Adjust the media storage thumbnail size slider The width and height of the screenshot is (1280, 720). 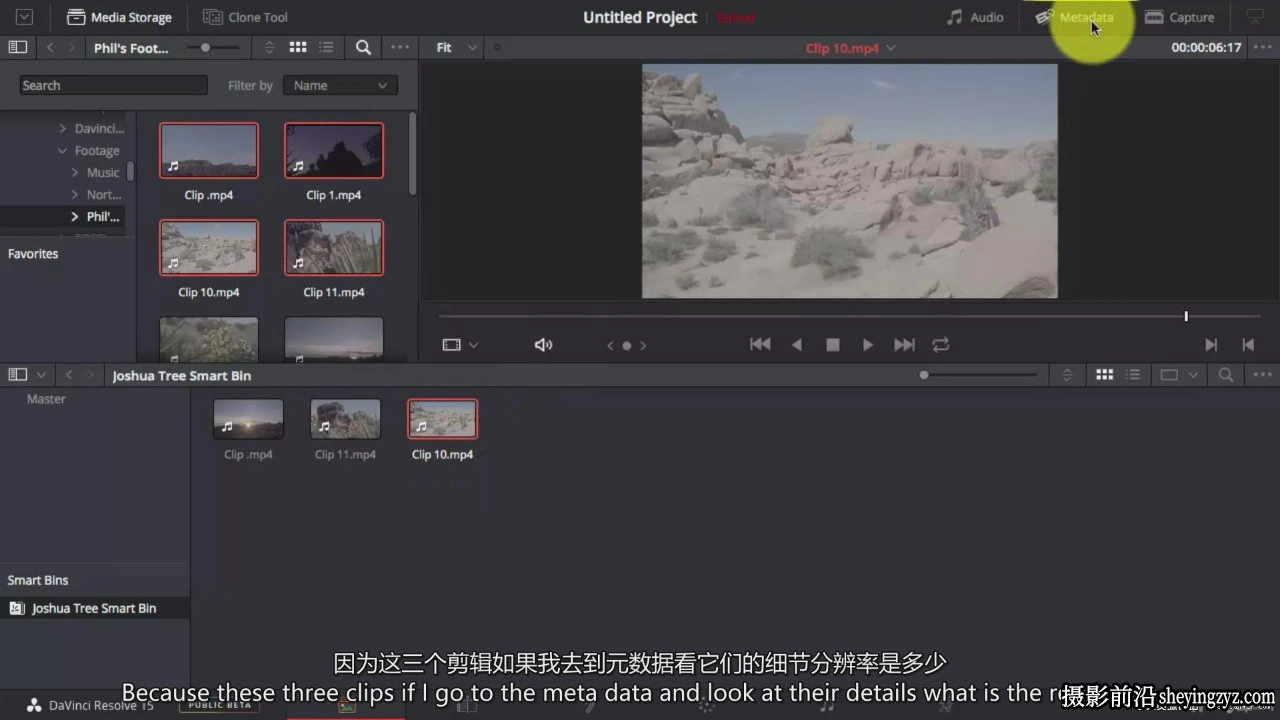coord(213,47)
